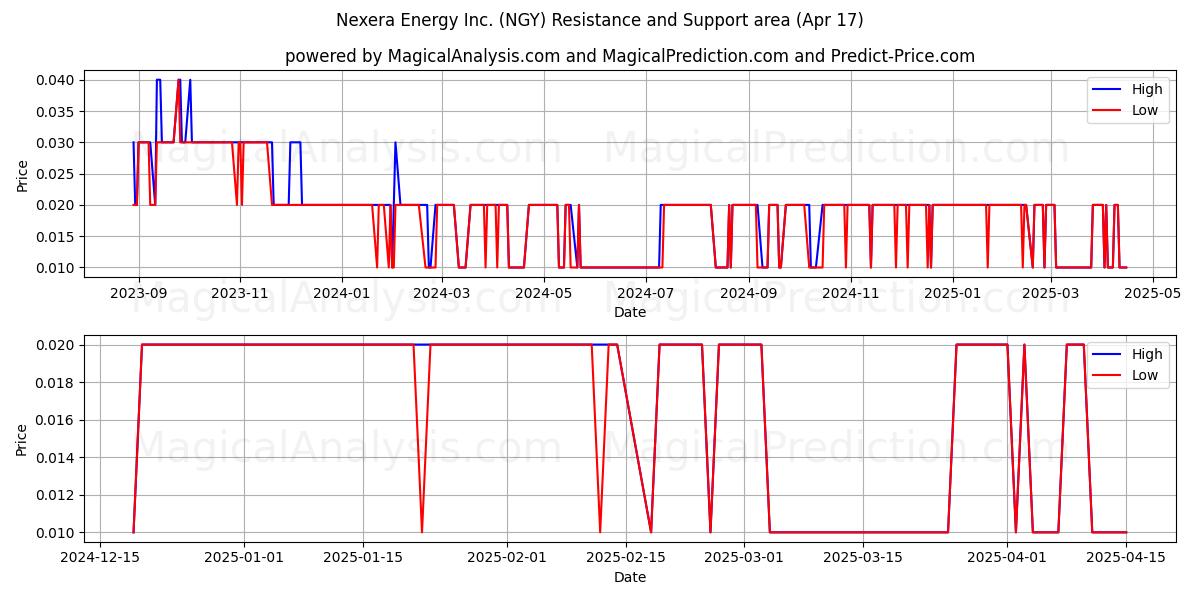Click the 2024-11 date label on the top chart
The width and height of the screenshot is (1200, 600).
(x=851, y=293)
